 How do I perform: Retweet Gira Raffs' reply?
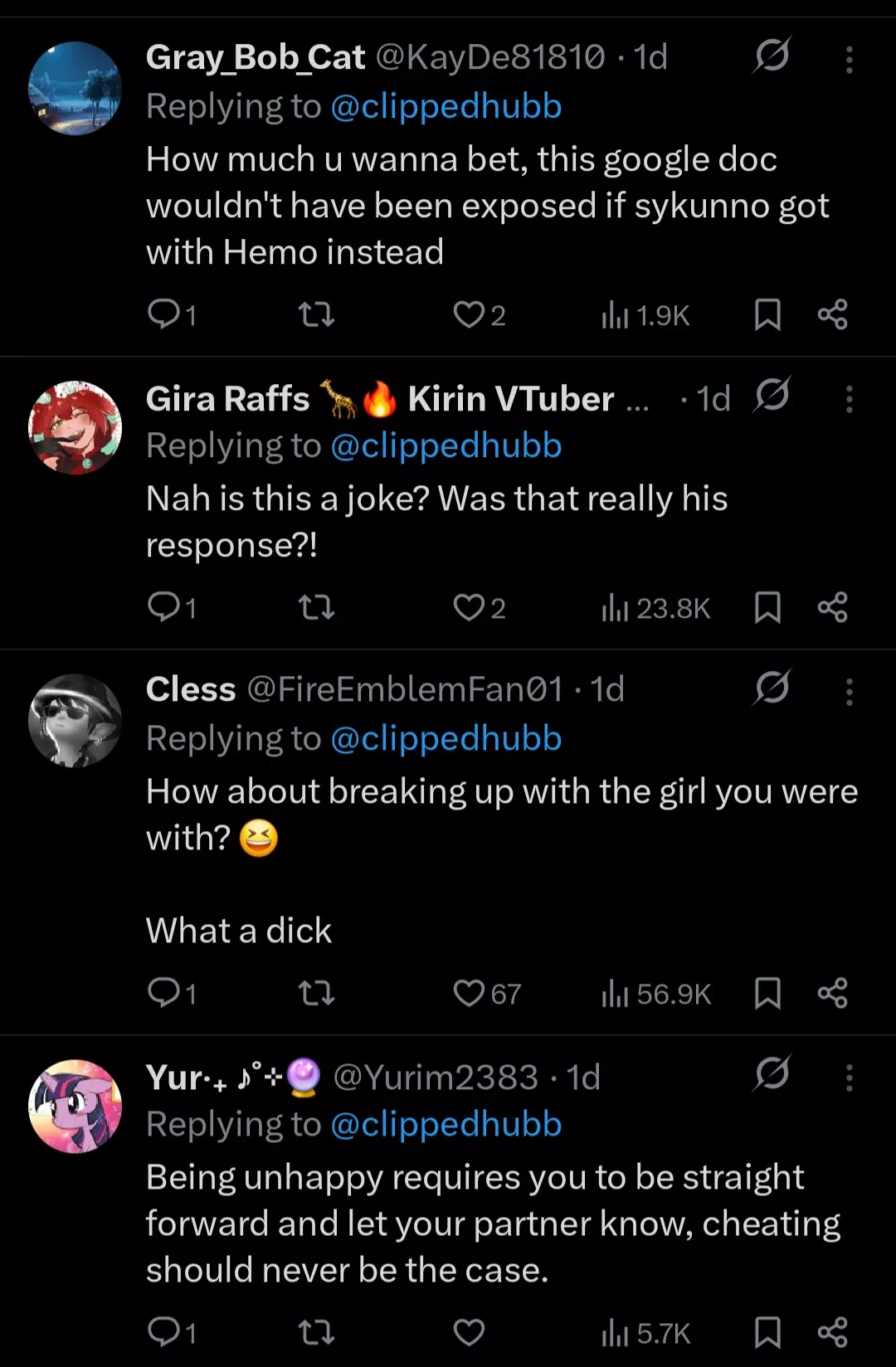pyautogui.click(x=316, y=608)
